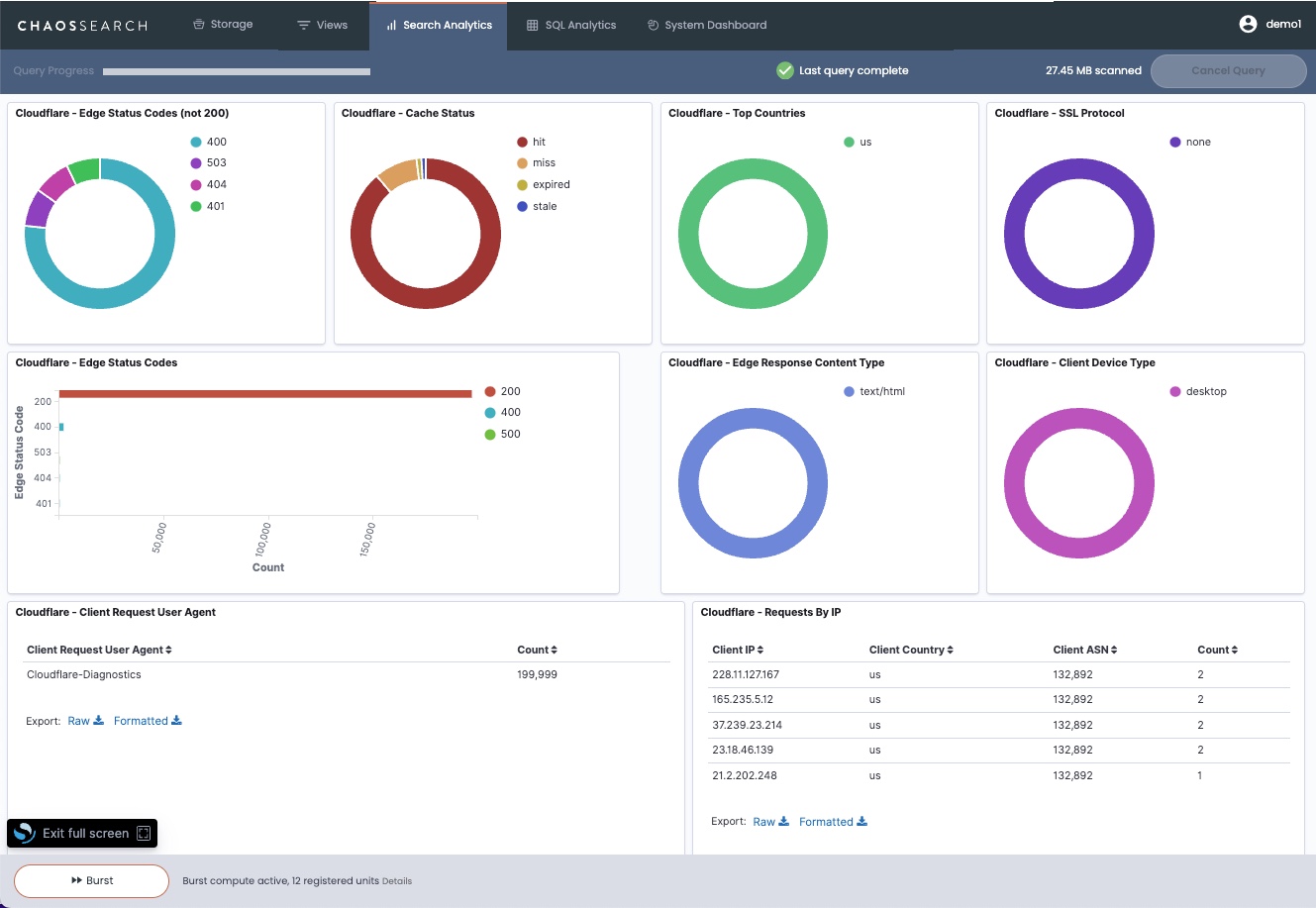Sort by the Client IP column arrows
This screenshot has width=1316, height=908.
pyautogui.click(x=760, y=651)
